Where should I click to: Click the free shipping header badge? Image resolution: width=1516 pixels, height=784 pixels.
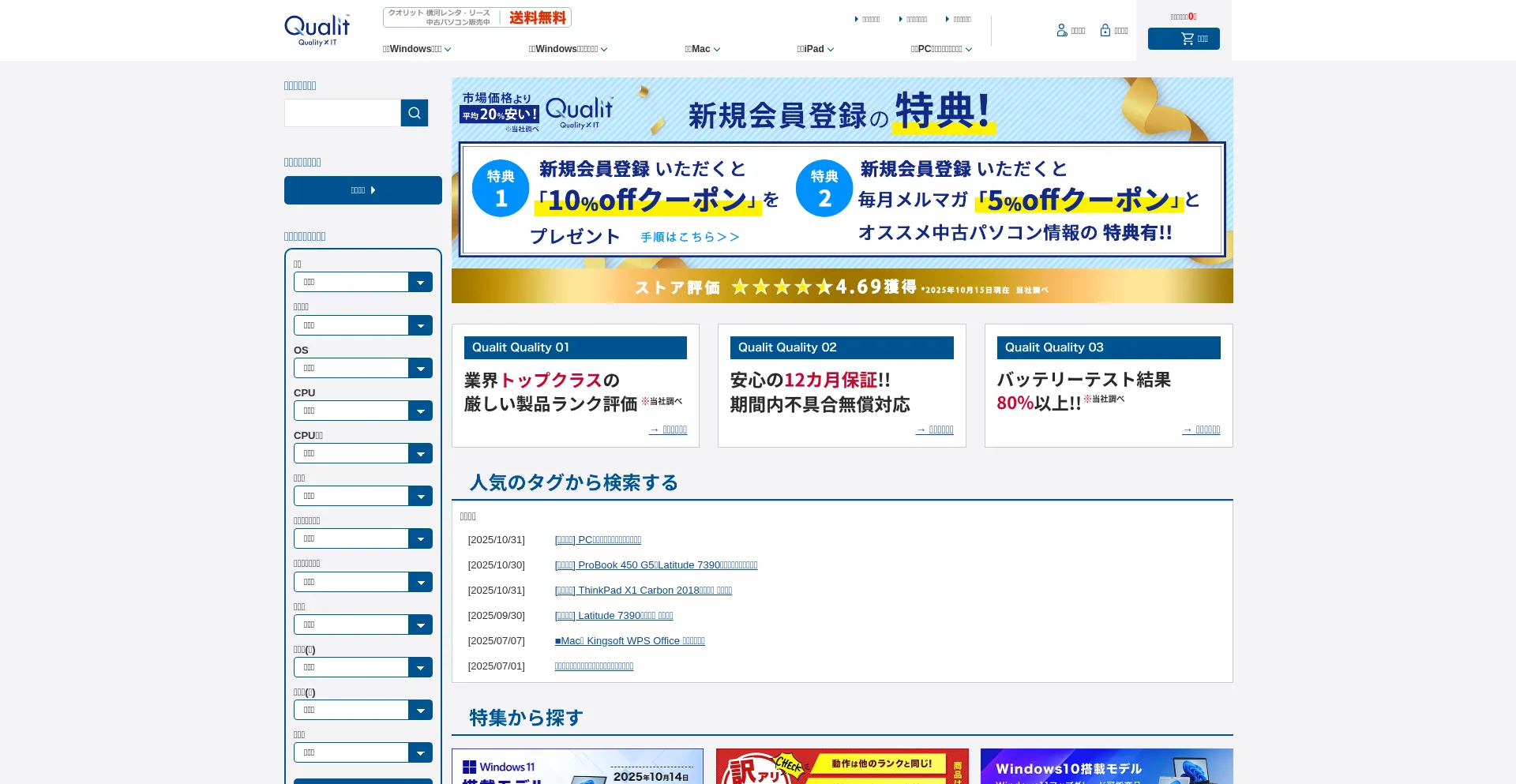[x=477, y=17]
